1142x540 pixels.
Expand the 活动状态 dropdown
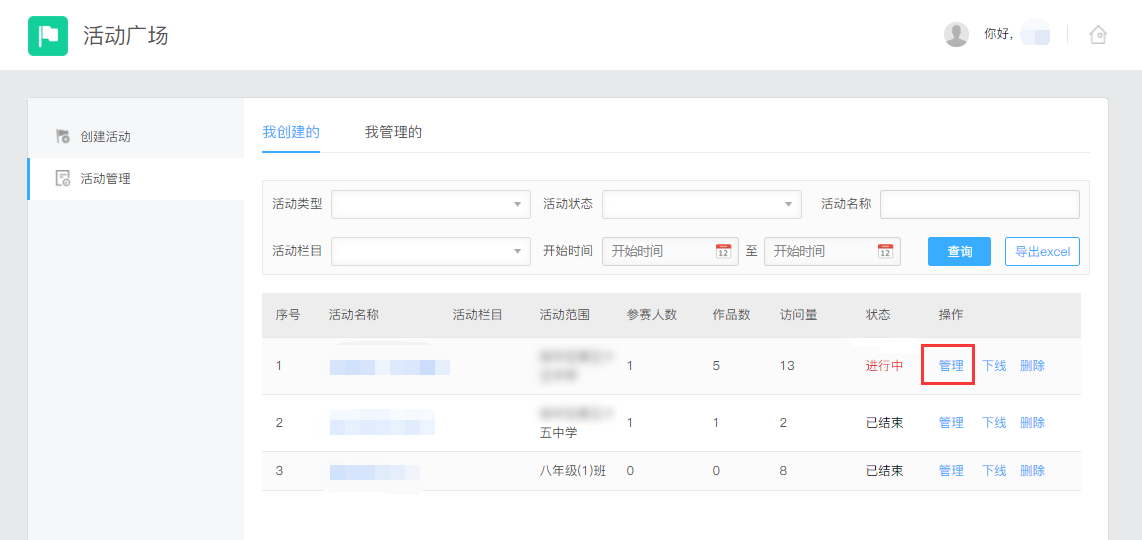[x=701, y=204]
